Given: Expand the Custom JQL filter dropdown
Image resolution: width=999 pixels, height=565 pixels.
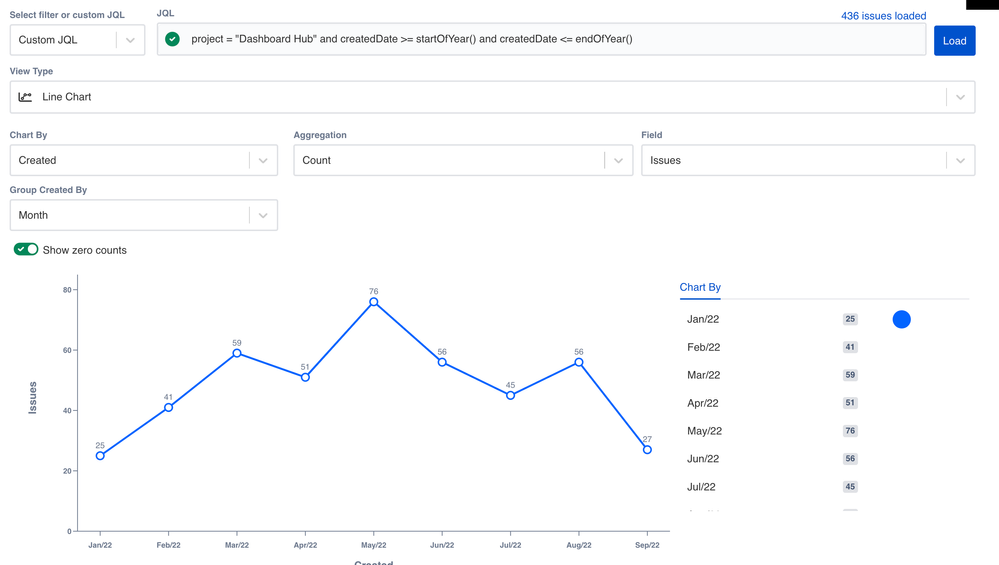Looking at the screenshot, I should tap(130, 40).
